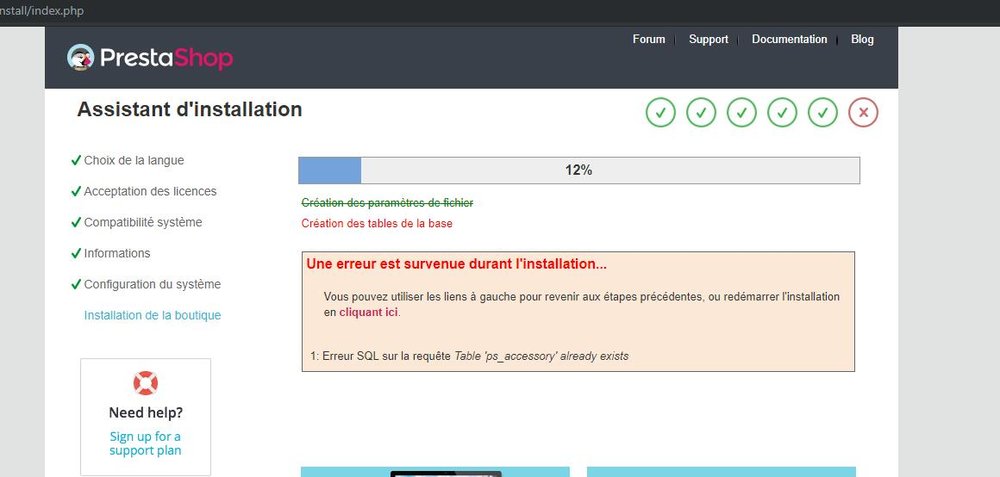This screenshot has width=1000, height=477.
Task: Click the red X failed step circle
Action: (863, 113)
